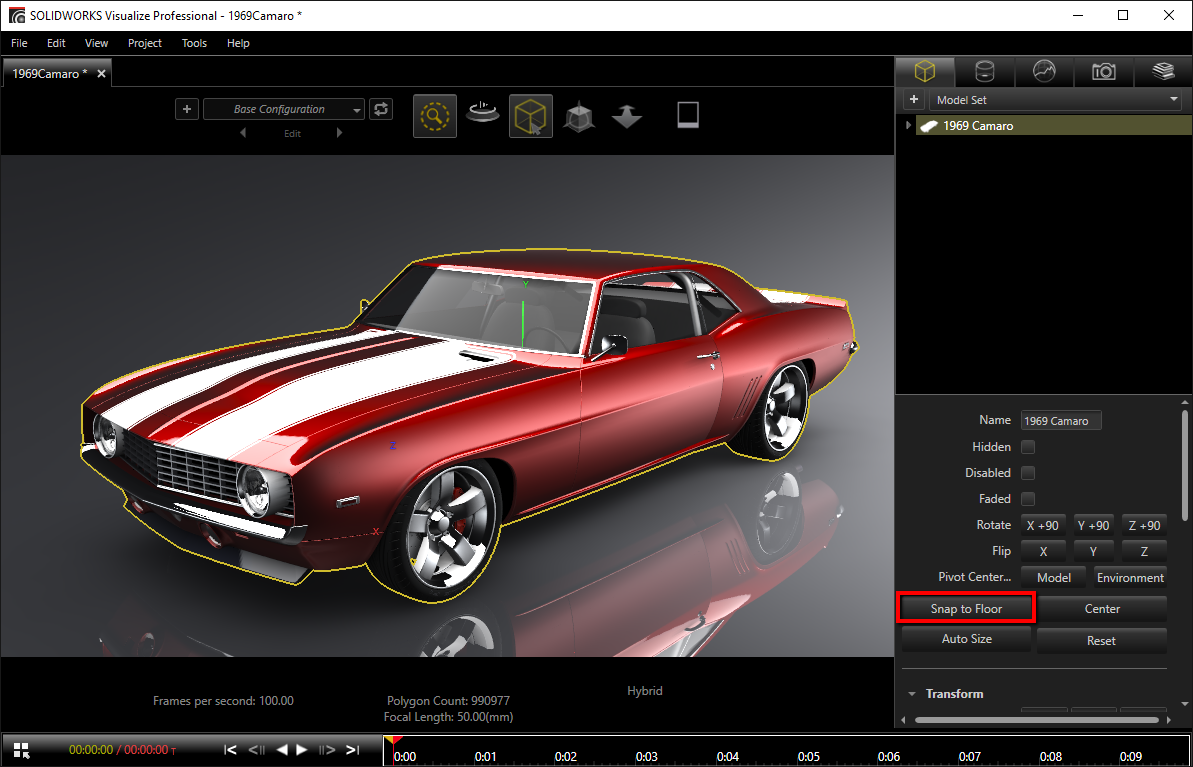Play the animation forward
This screenshot has height=767, width=1193.
[301, 750]
